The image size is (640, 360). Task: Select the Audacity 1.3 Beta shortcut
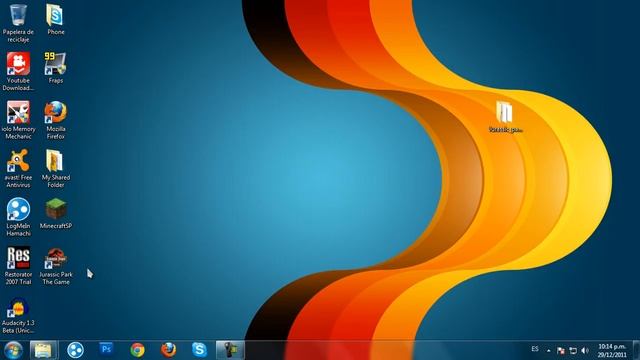[x=18, y=315]
